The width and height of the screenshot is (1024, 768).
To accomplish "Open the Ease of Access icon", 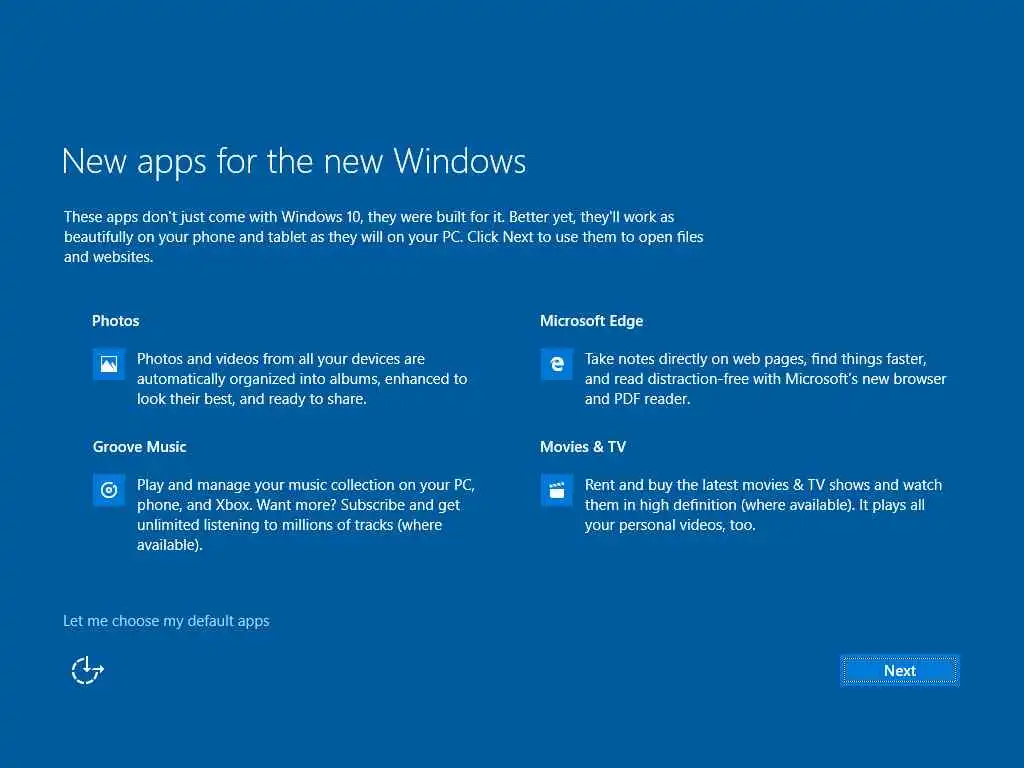I will (x=88, y=670).
